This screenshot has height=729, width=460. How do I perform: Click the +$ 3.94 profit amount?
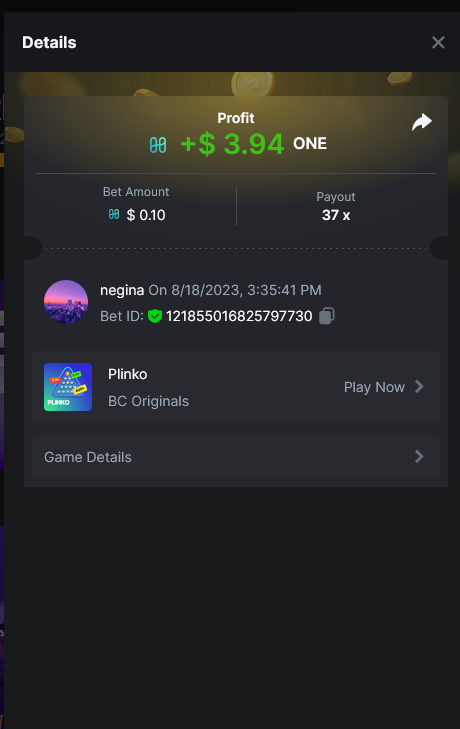[x=232, y=144]
